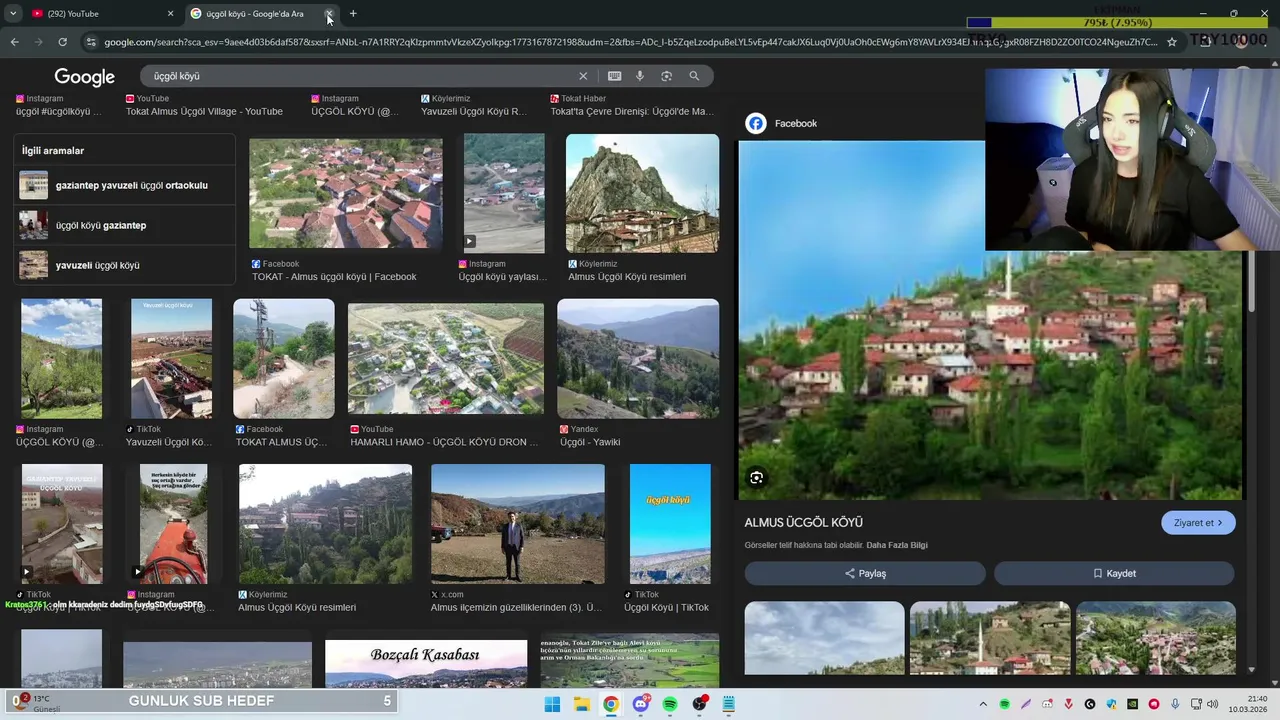Screen dimensions: 1280x720
Task: Go back to the previous page
Action: point(14,42)
